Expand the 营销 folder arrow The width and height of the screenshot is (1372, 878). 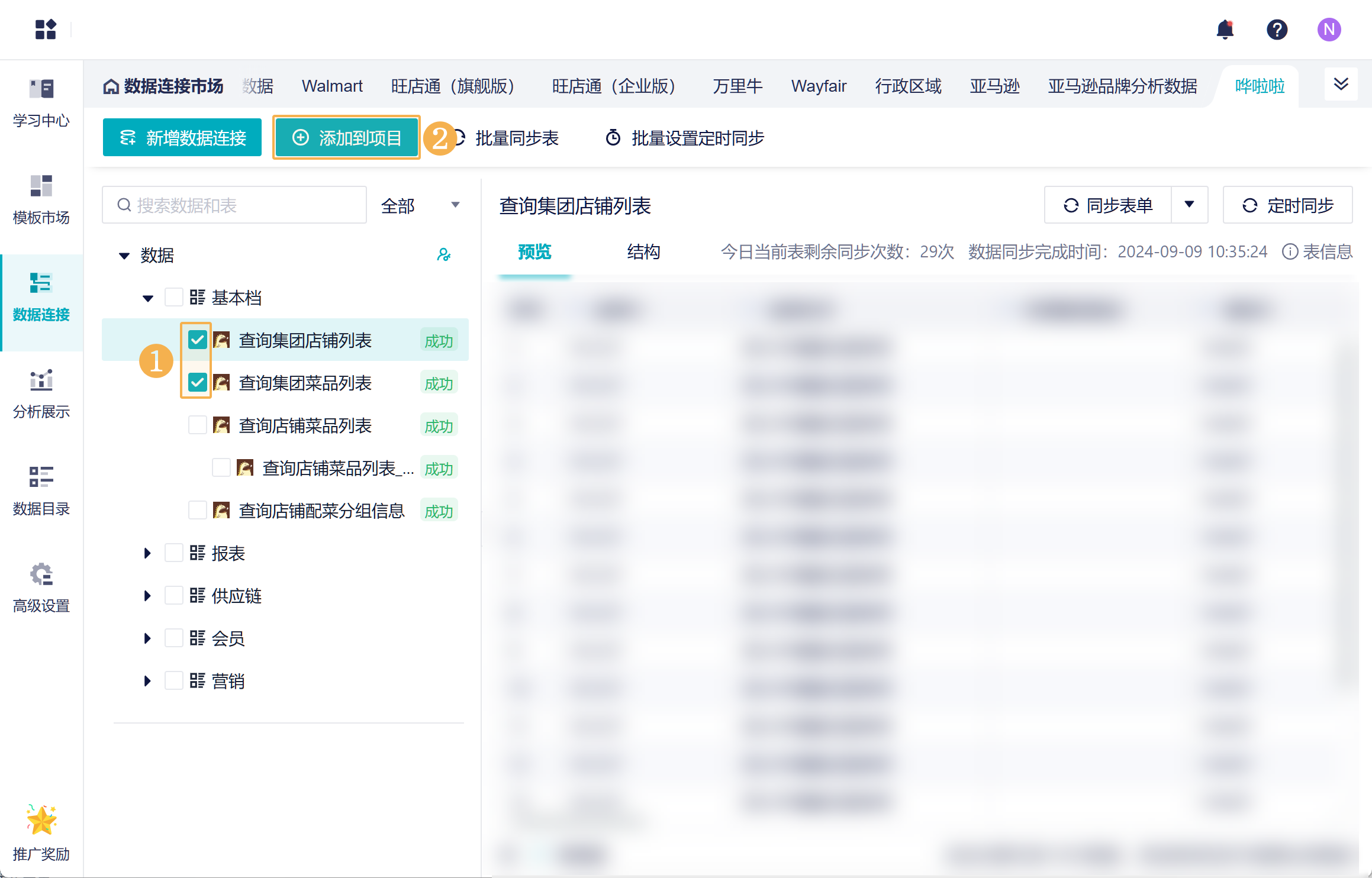pyautogui.click(x=147, y=681)
